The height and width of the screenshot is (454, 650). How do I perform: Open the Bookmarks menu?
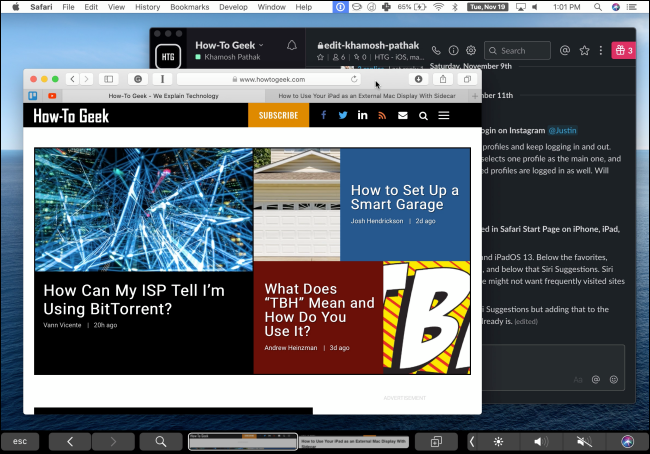click(189, 7)
